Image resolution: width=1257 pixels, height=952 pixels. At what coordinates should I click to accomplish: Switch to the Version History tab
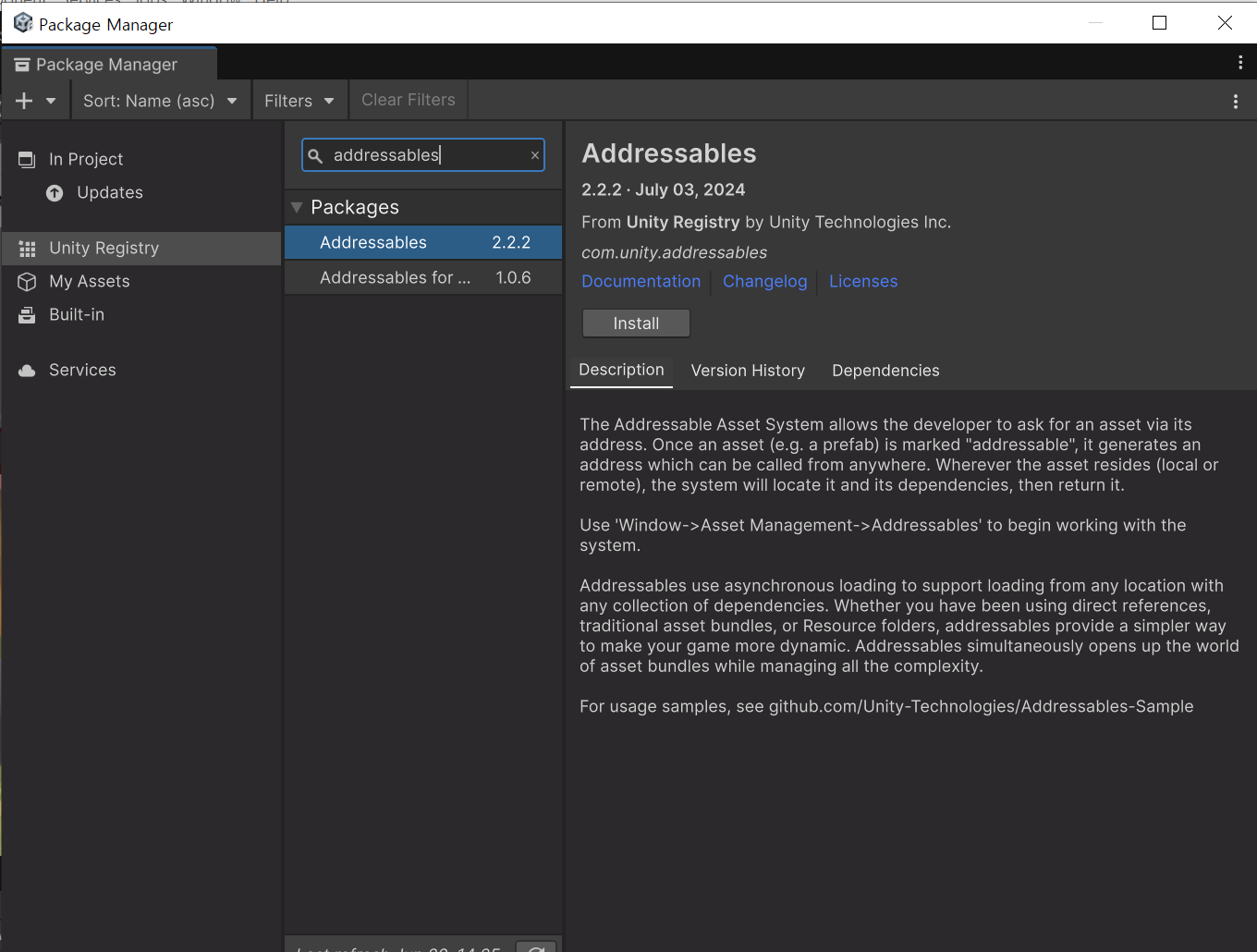click(748, 371)
